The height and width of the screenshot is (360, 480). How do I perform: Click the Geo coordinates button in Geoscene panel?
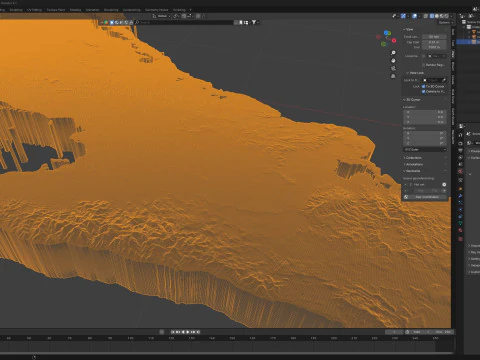click(x=425, y=197)
